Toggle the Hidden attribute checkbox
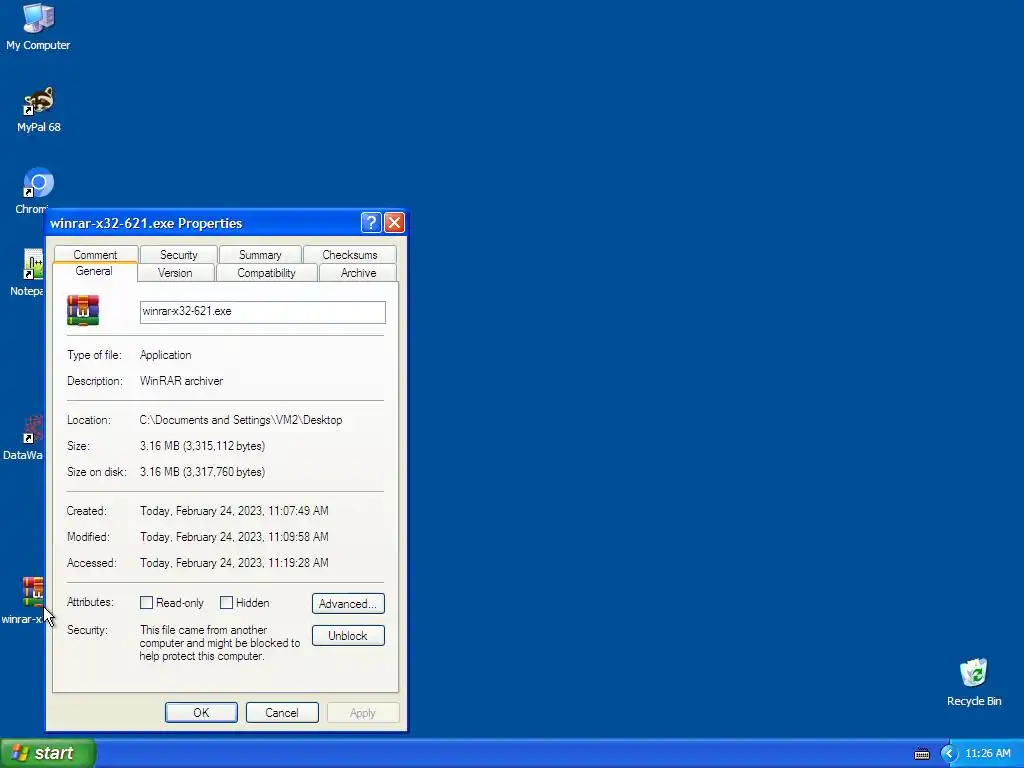This screenshot has width=1024, height=768. pos(226,603)
